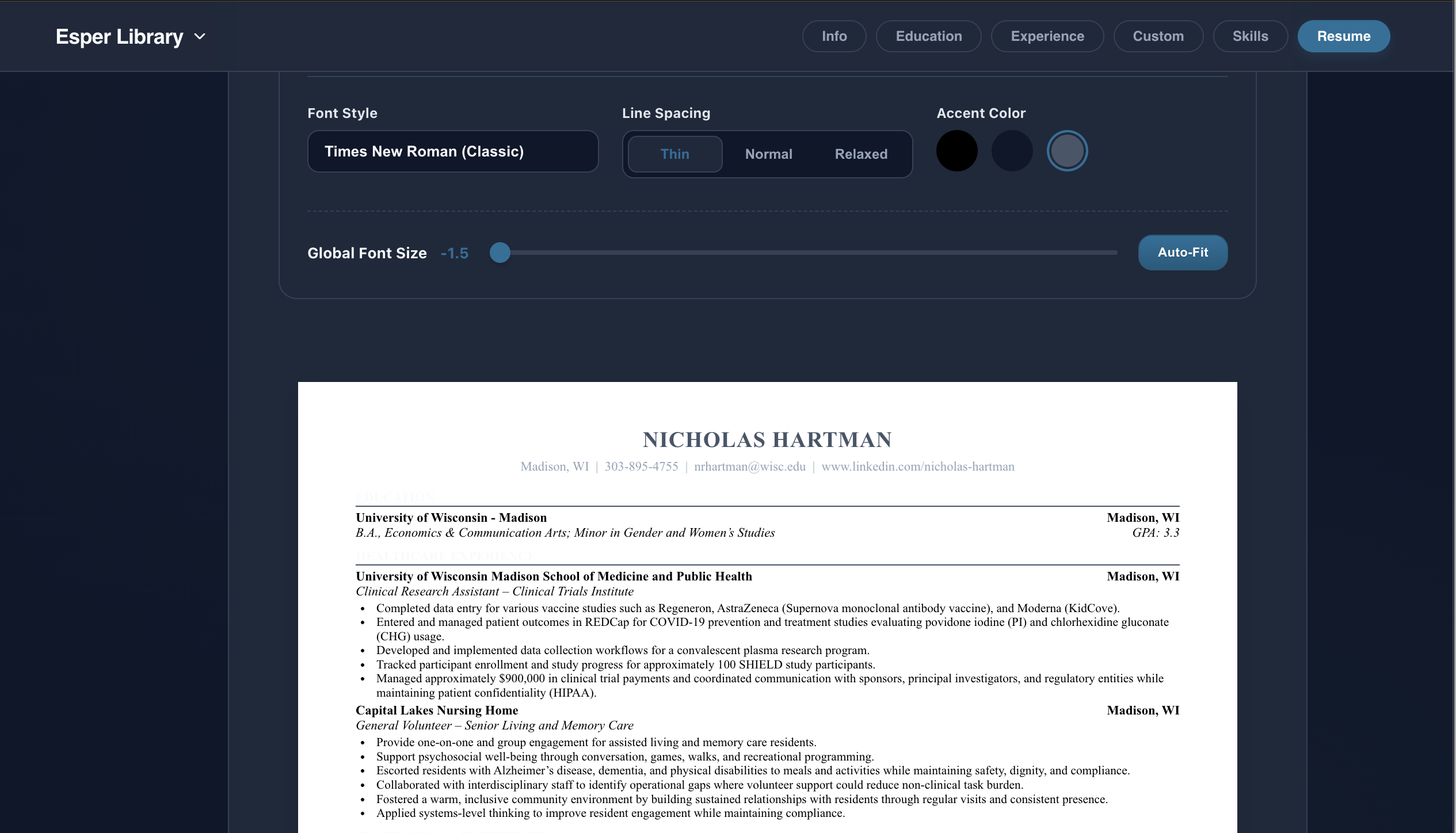Screen dimensions: 1456x833
Task: Open the Custom section
Action: pos(1158,36)
